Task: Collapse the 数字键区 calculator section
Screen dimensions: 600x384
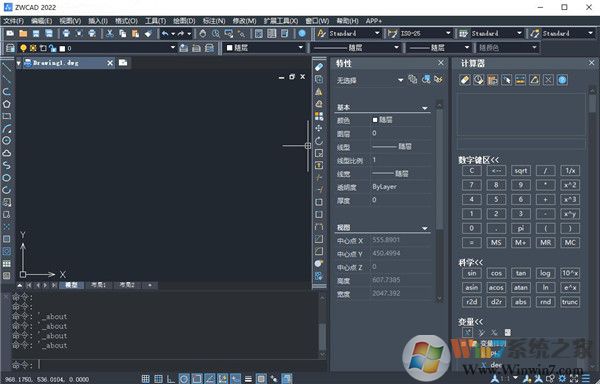Action: tap(479, 160)
